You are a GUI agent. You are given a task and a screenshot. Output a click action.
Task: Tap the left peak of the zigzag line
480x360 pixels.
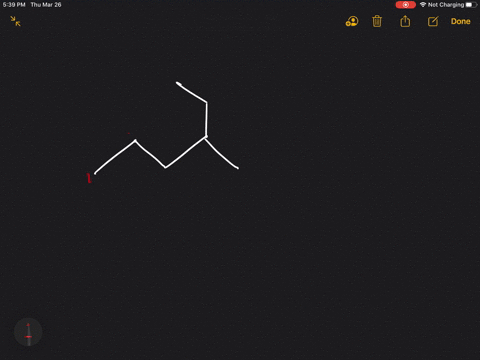tap(135, 141)
